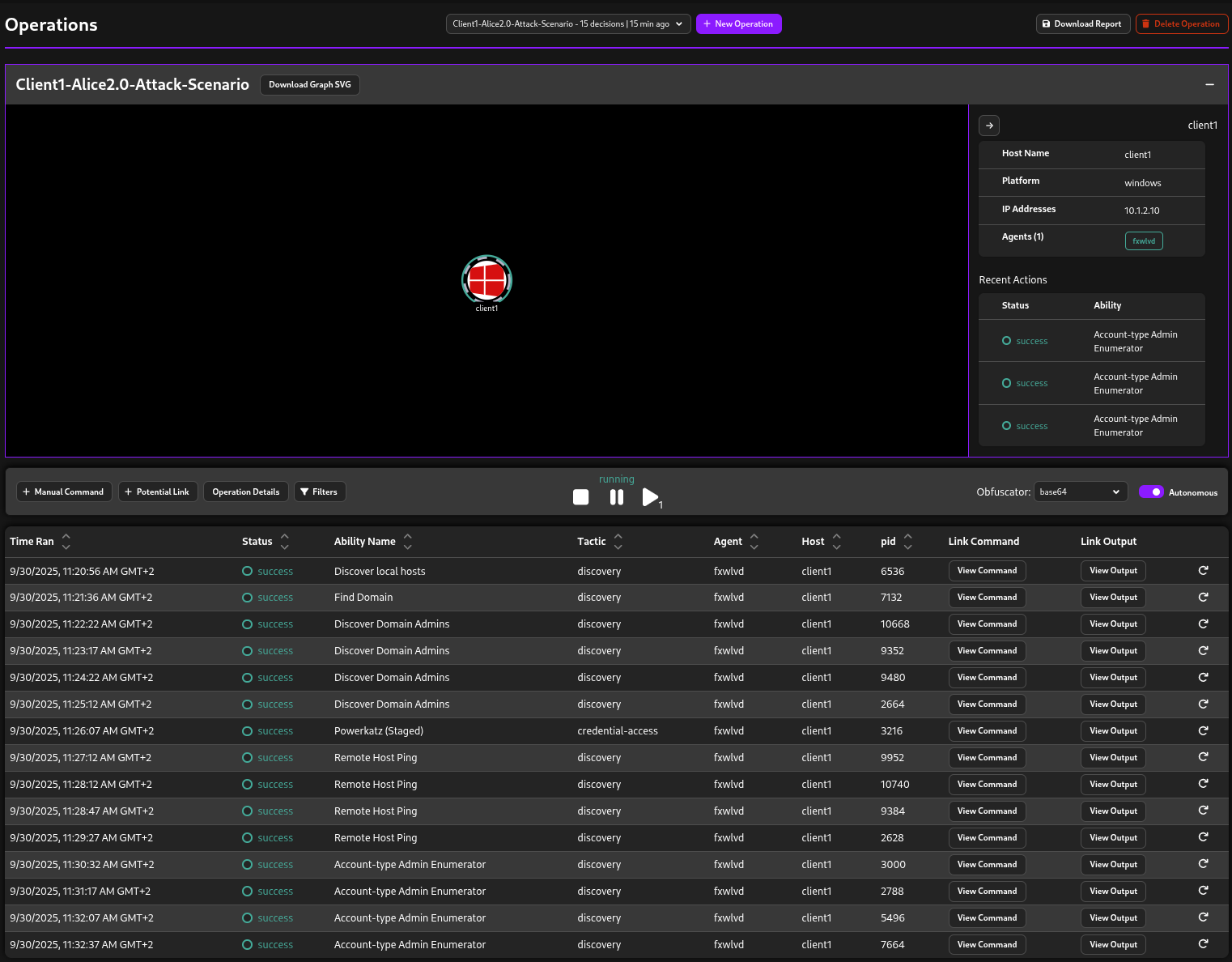Click the play/run one step icon

(650, 497)
